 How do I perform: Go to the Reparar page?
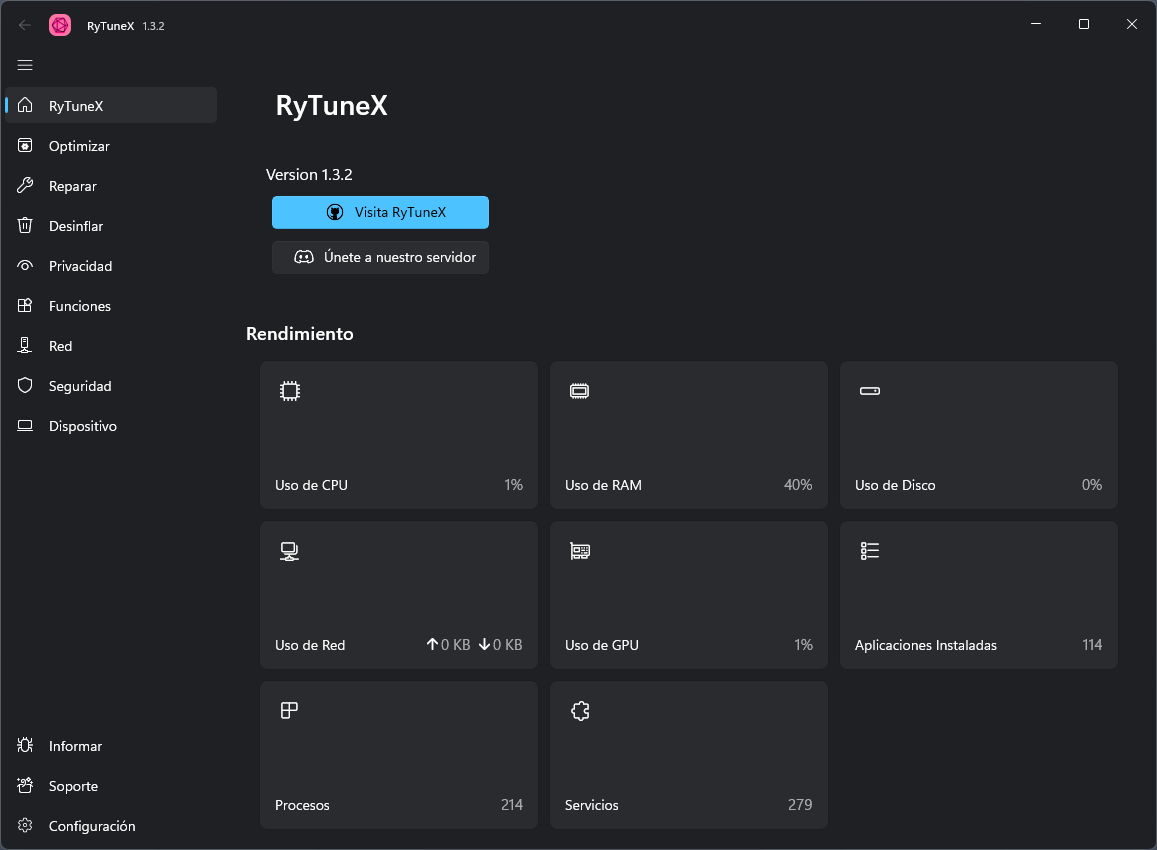[72, 186]
